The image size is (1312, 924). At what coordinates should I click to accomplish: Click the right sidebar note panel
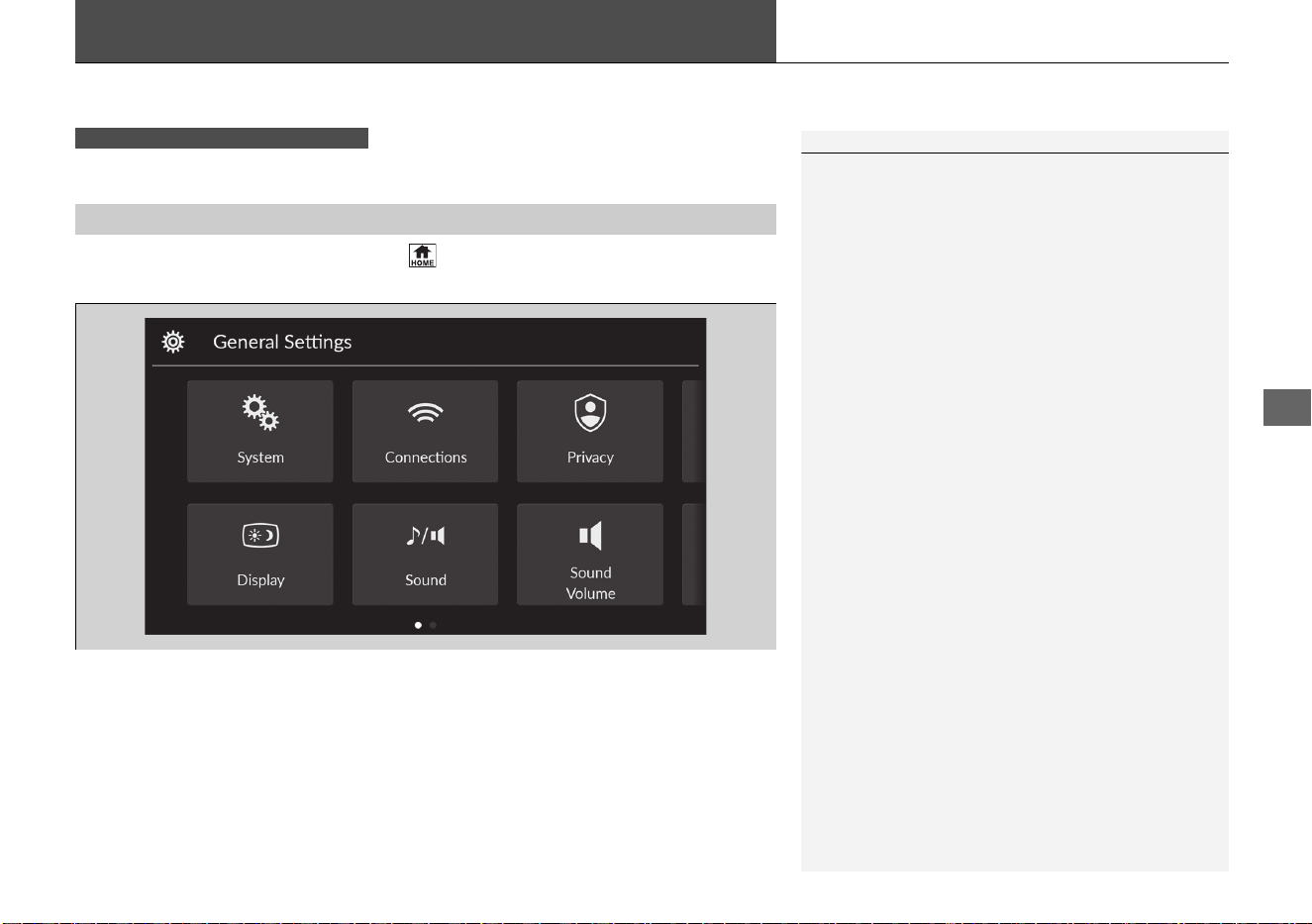pos(1015,501)
